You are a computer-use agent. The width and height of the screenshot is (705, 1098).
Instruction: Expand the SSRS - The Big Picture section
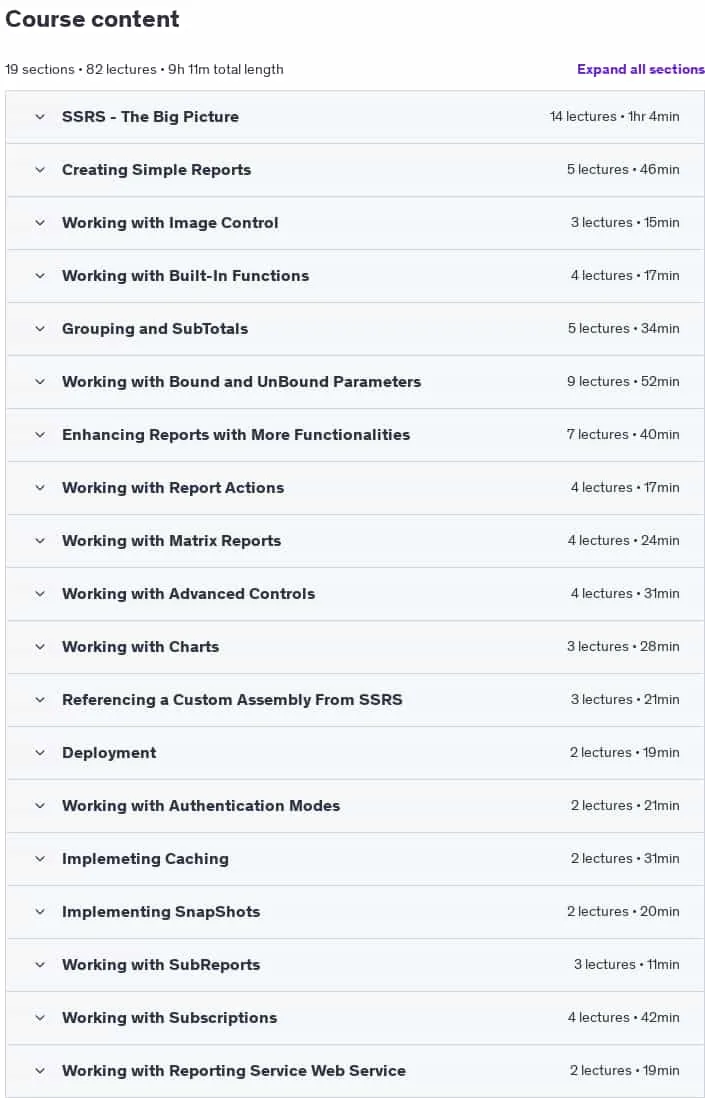click(355, 117)
